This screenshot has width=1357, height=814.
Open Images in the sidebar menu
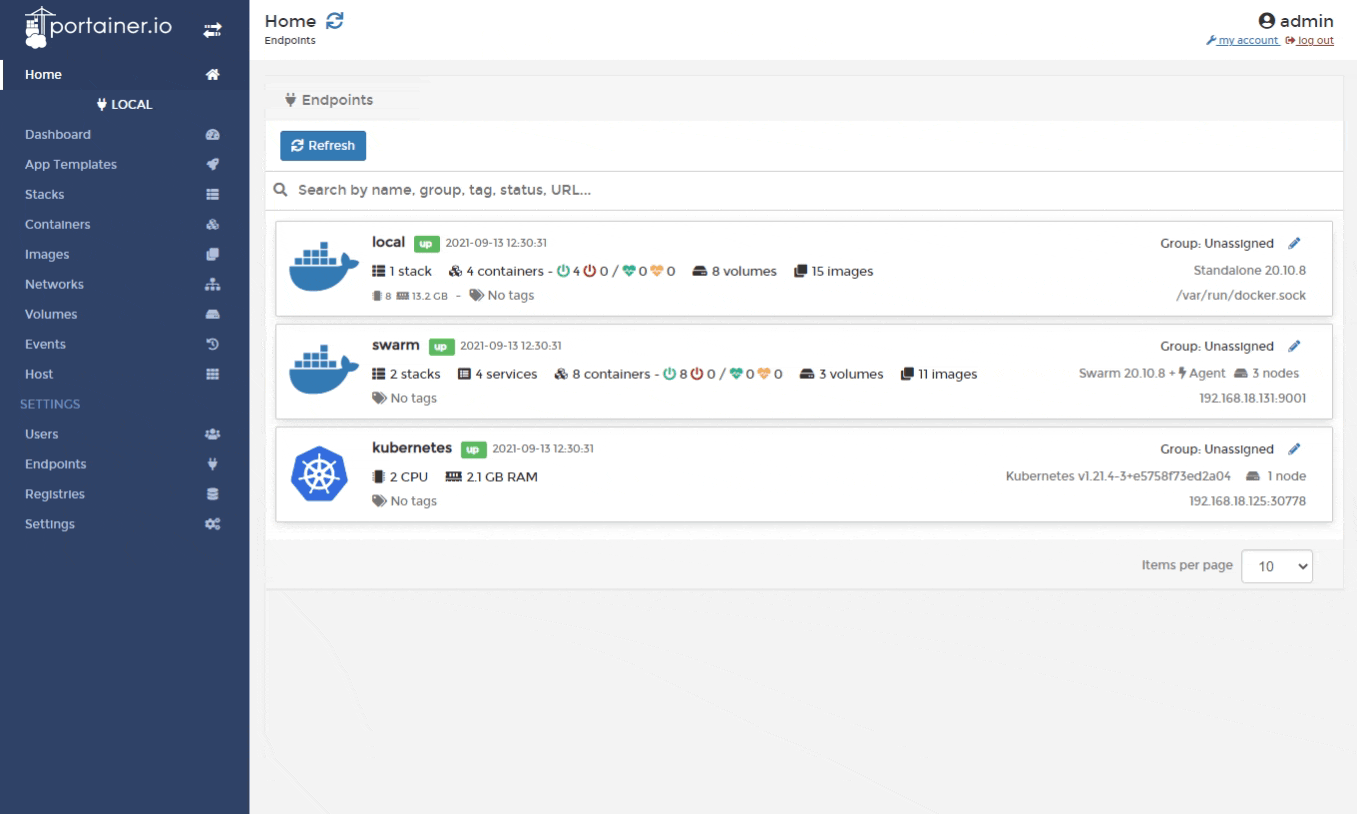[x=47, y=255]
